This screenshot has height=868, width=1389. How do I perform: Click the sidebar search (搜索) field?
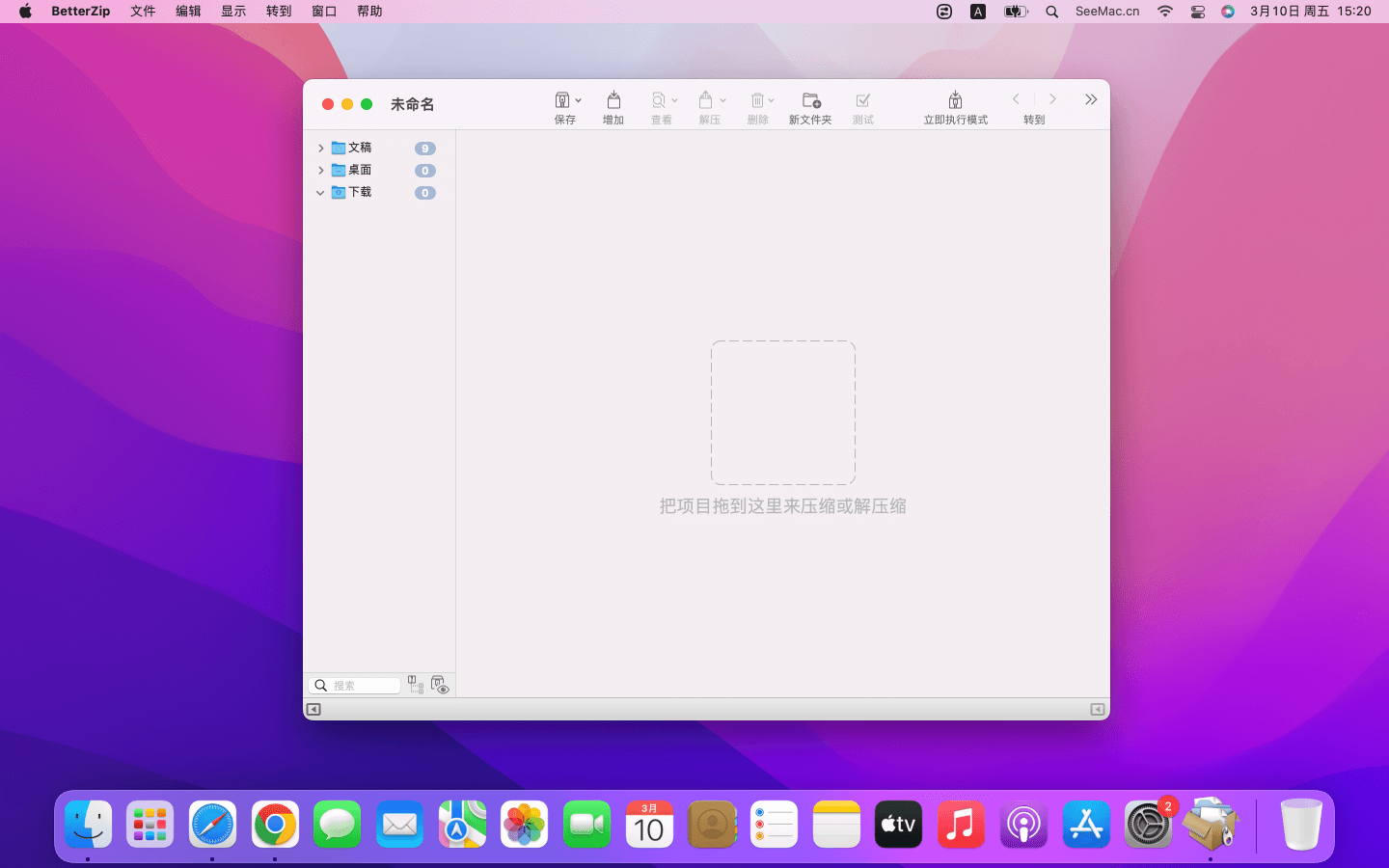[364, 686]
